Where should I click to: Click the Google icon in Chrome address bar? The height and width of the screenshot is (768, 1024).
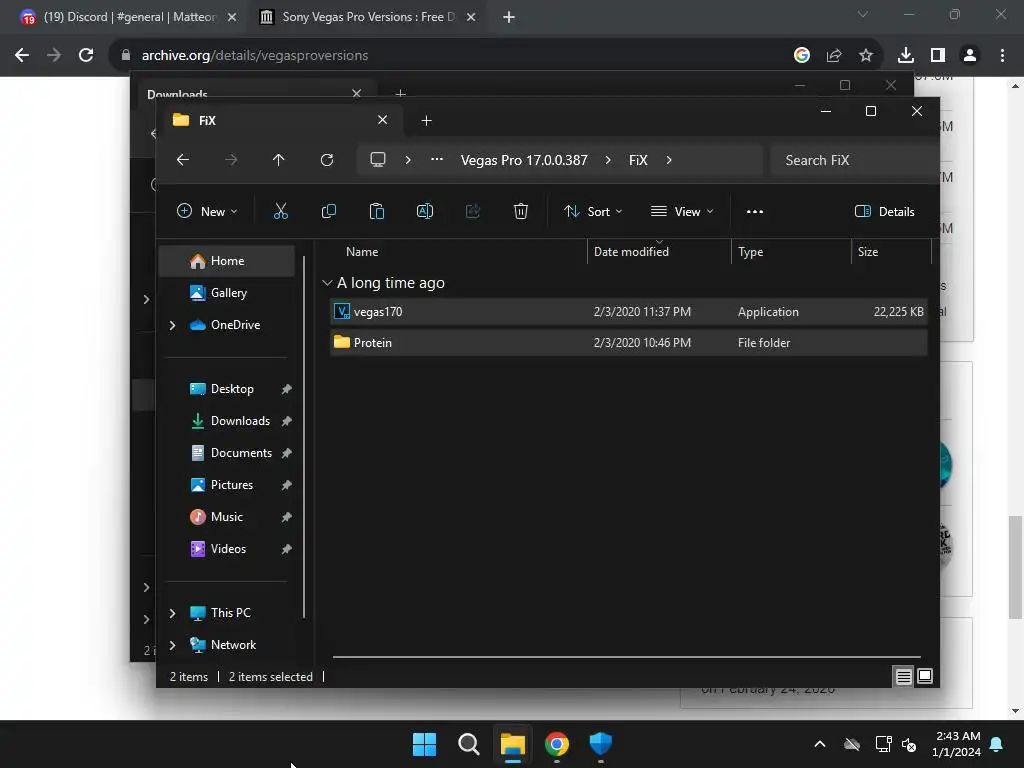click(x=802, y=56)
